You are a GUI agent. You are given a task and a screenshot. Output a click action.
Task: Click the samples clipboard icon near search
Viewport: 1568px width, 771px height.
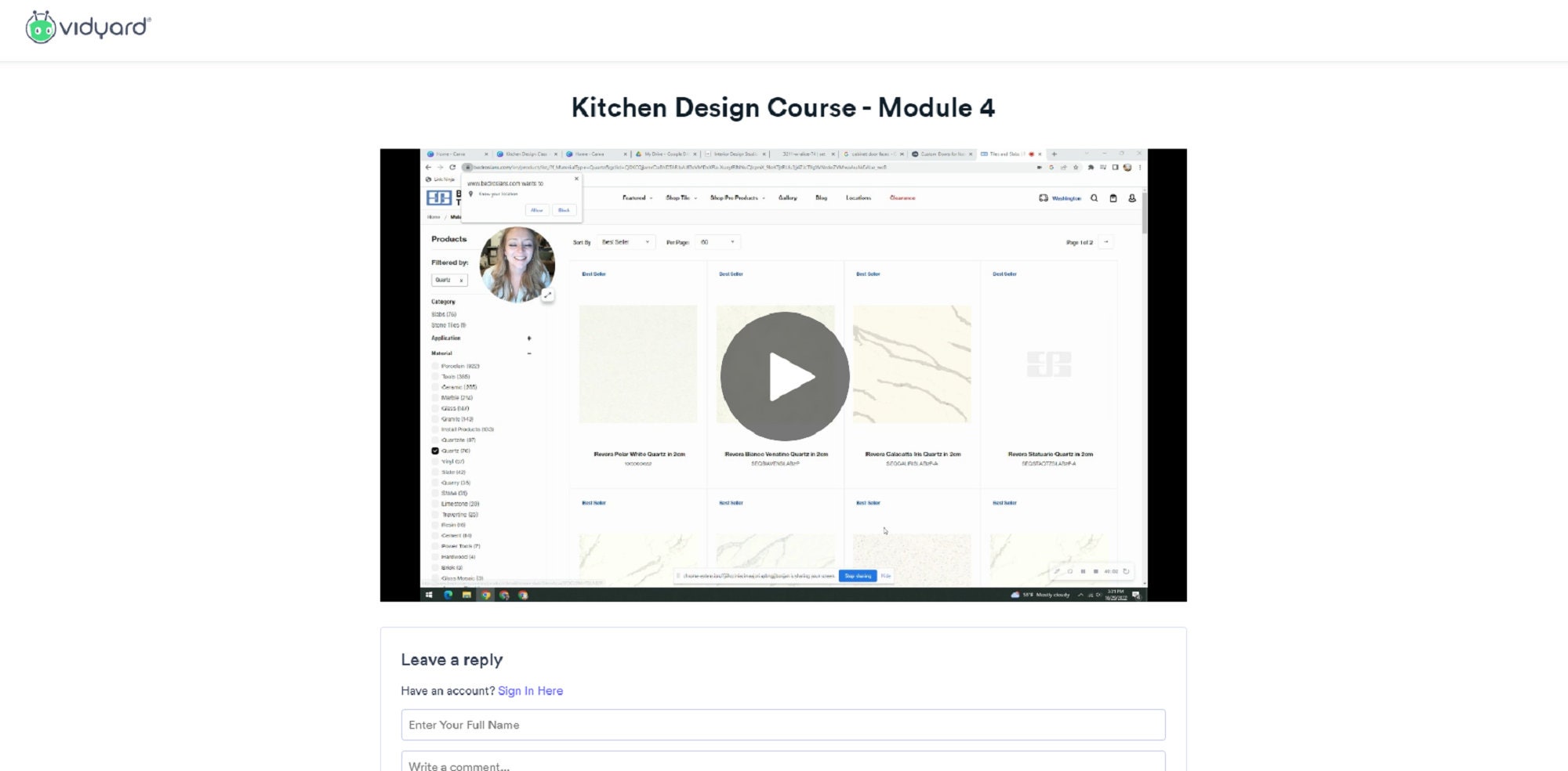1113,198
